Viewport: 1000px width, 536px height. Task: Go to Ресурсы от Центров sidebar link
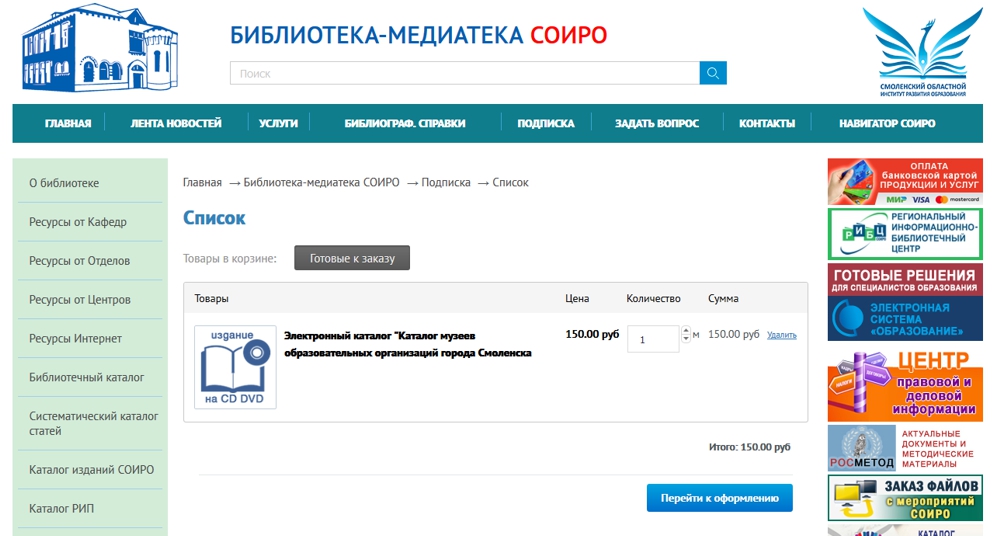tap(80, 300)
